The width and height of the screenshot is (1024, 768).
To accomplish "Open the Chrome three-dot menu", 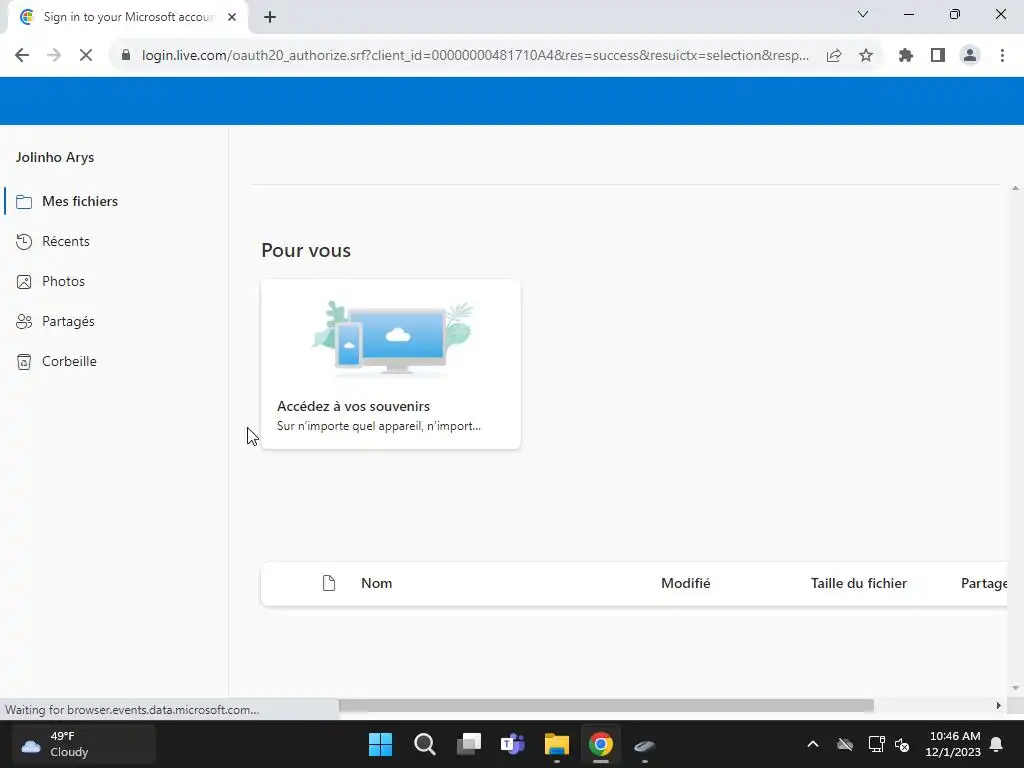I will tap(1002, 56).
